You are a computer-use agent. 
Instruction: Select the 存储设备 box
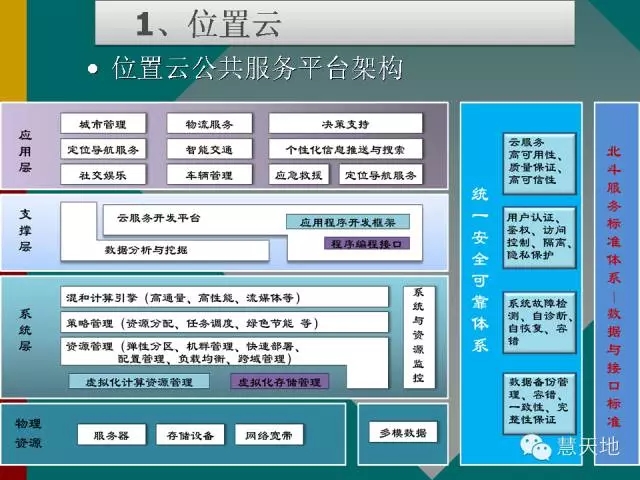(x=189, y=435)
